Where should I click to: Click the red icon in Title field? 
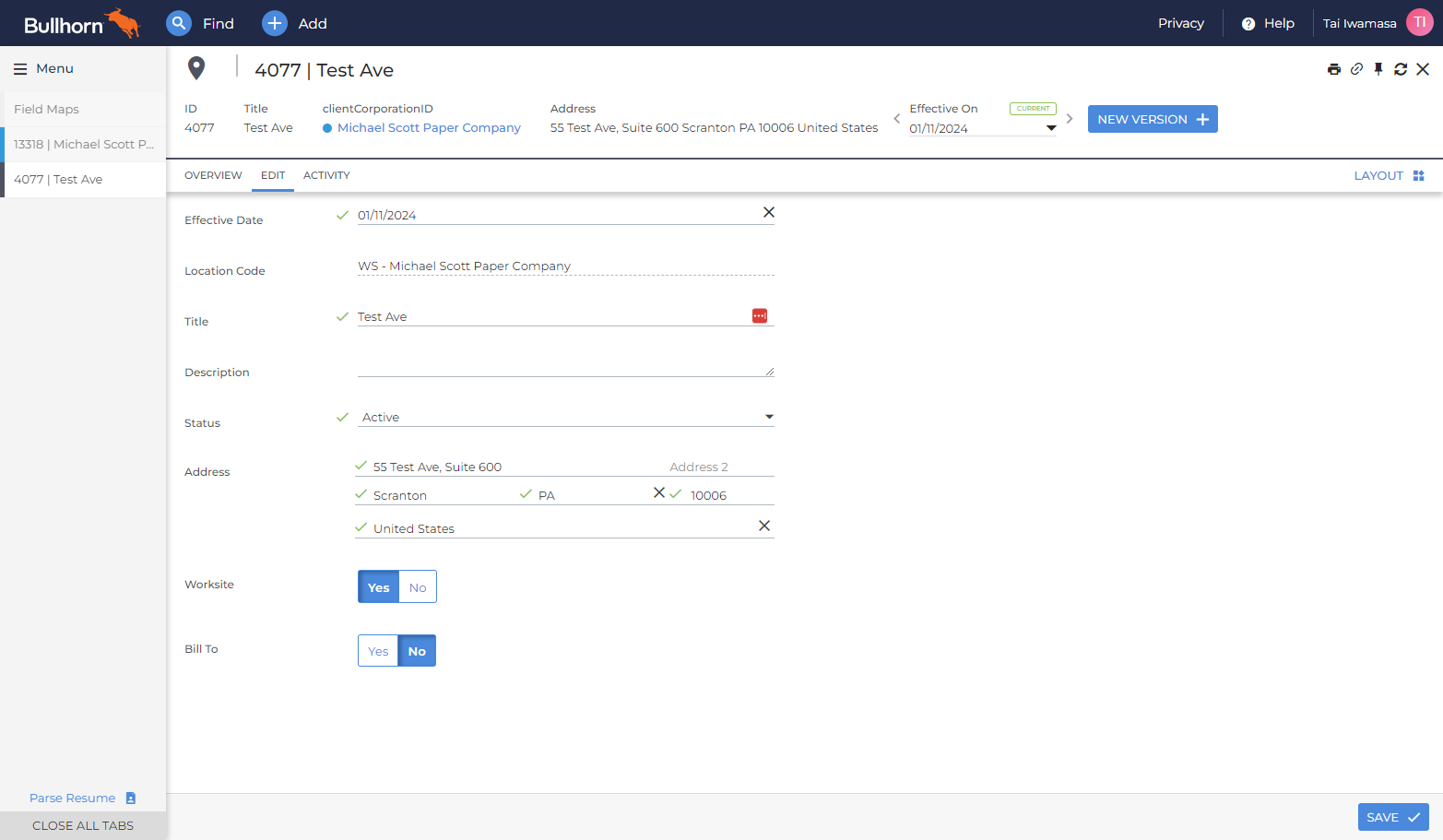[x=760, y=316]
